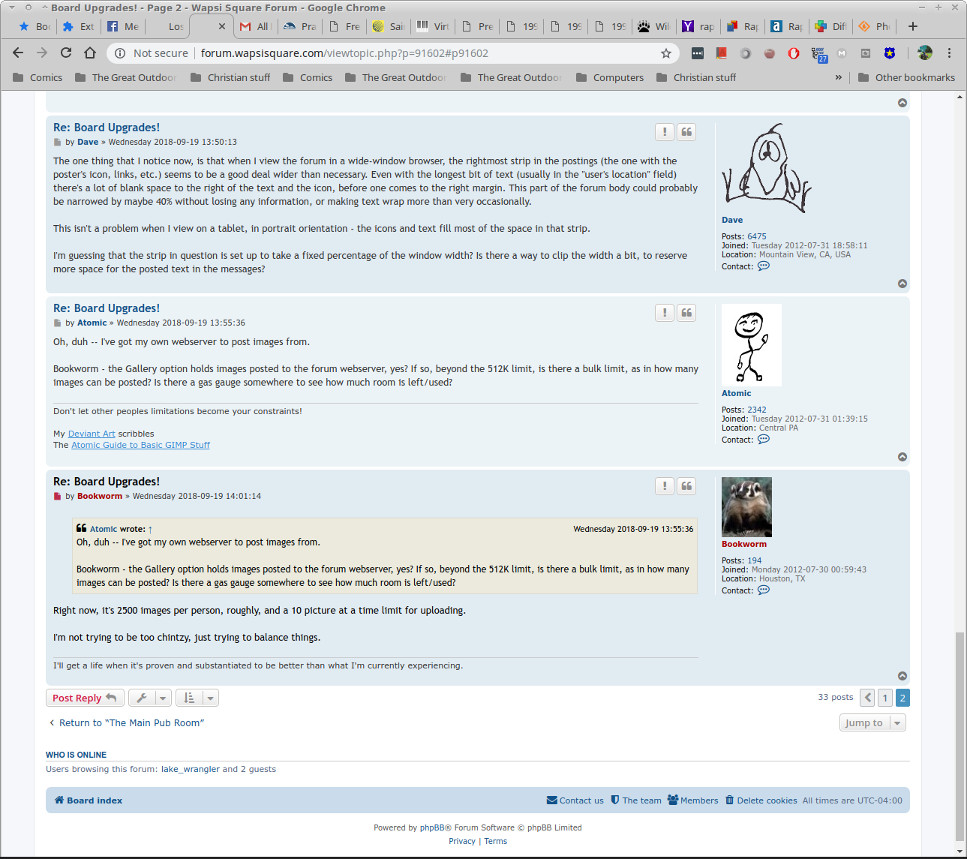The image size is (967, 859).
Task: Reload the page
Action: (x=91, y=53)
